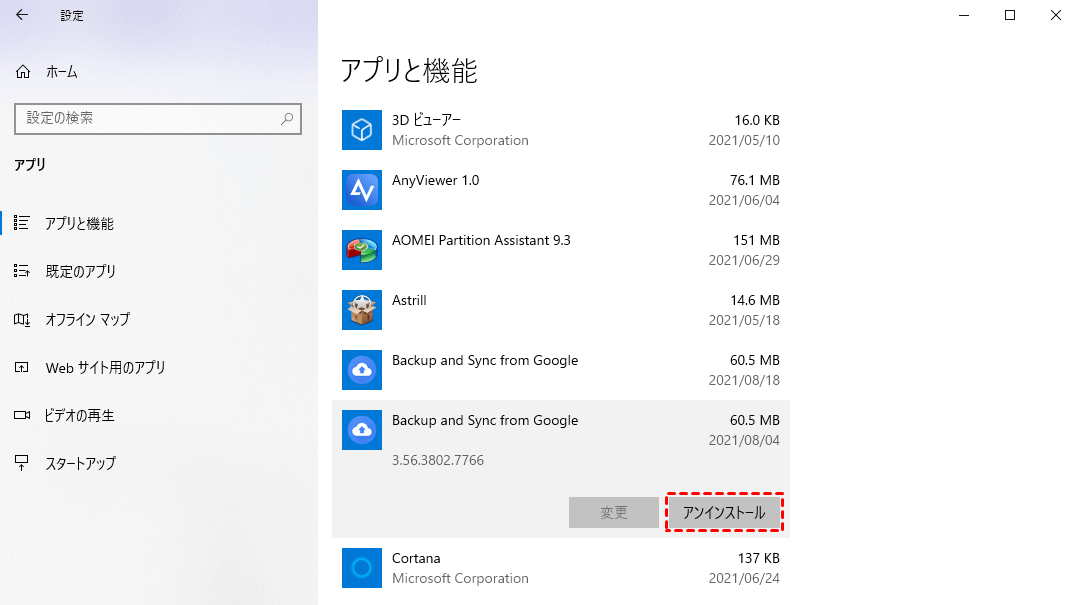Viewport: 1074px width, 605px height.
Task: Click Backup and Sync icon dated 2021/08/18
Action: [x=362, y=370]
